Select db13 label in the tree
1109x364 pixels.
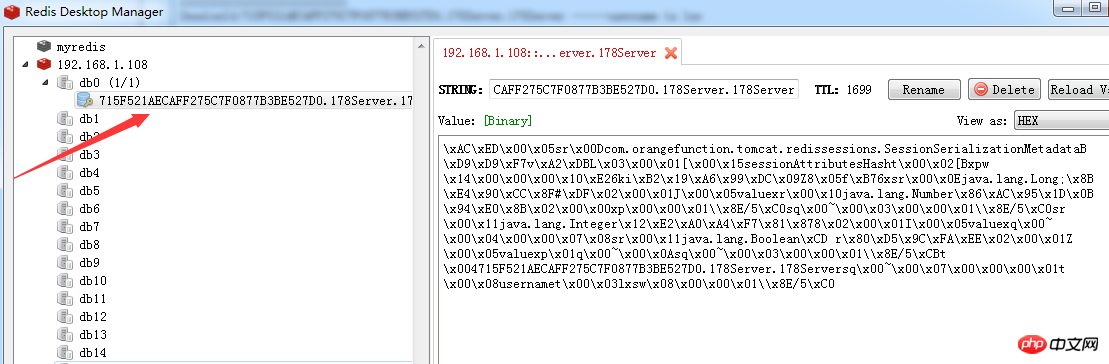93,334
